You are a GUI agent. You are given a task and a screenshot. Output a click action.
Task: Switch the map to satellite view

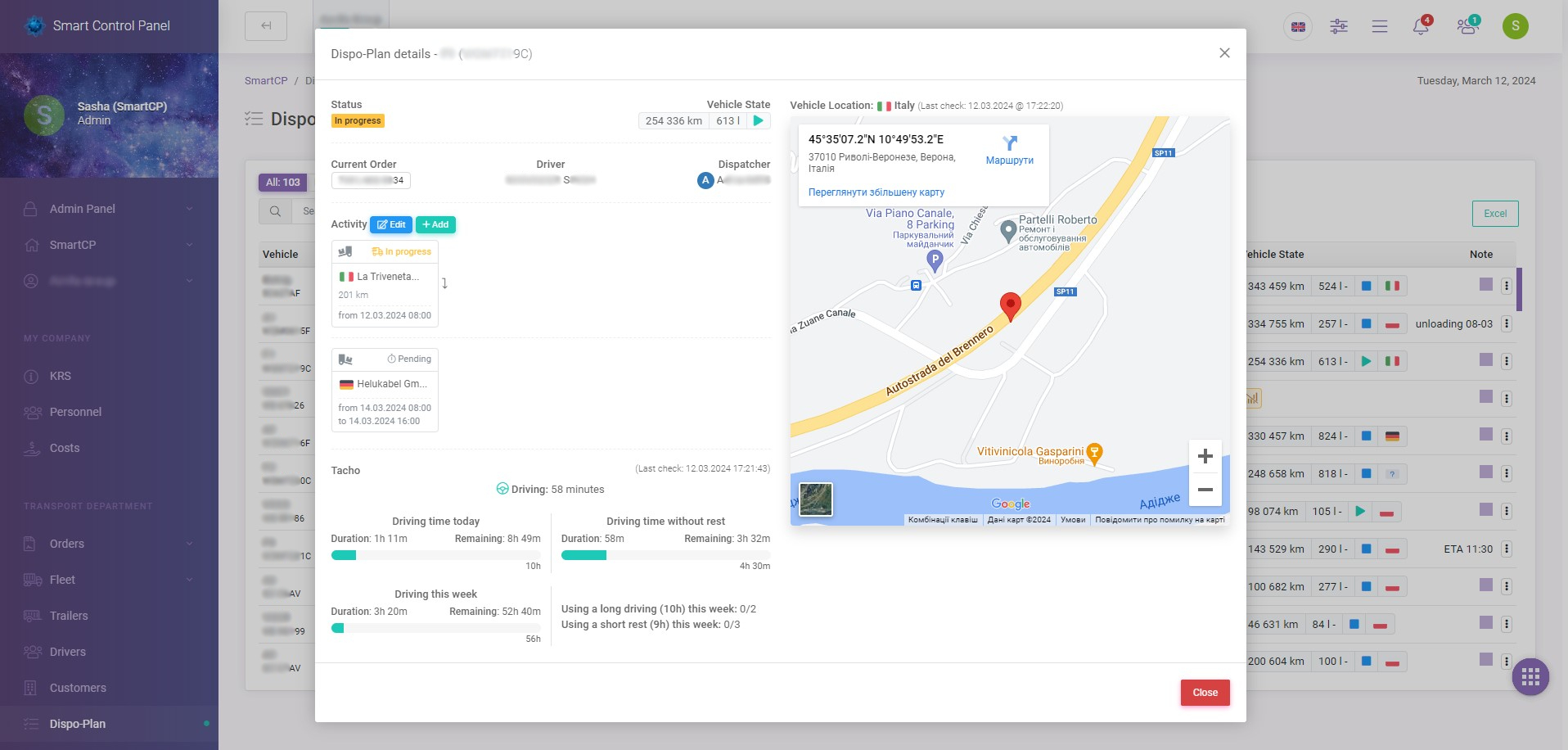(815, 499)
